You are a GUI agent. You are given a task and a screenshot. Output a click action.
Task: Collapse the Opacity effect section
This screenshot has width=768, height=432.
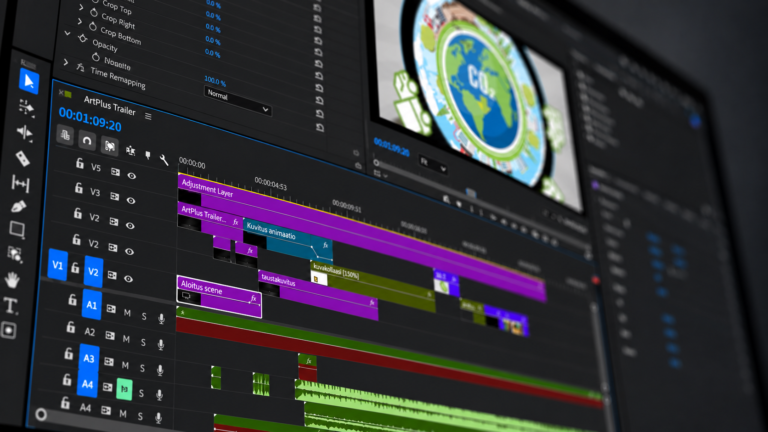(67, 33)
